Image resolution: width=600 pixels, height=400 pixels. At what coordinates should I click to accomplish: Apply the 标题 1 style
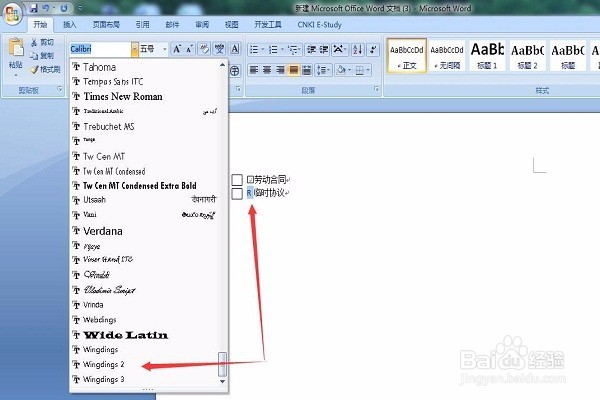coord(487,56)
